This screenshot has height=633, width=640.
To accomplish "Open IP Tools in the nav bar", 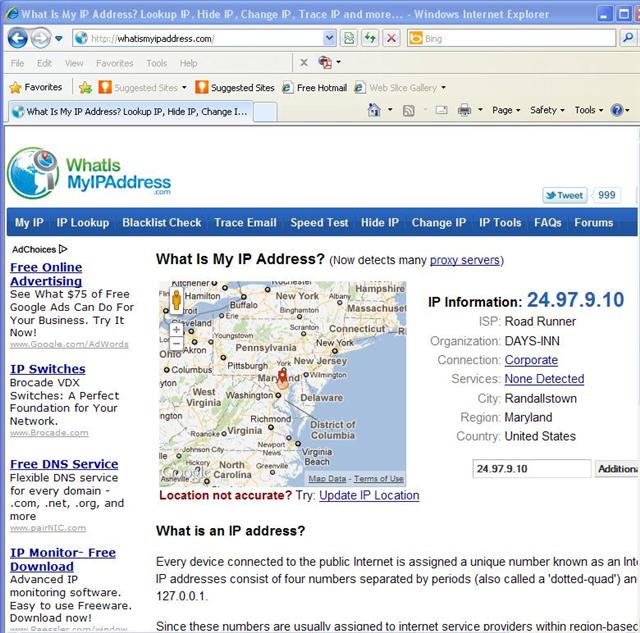I will 500,222.
